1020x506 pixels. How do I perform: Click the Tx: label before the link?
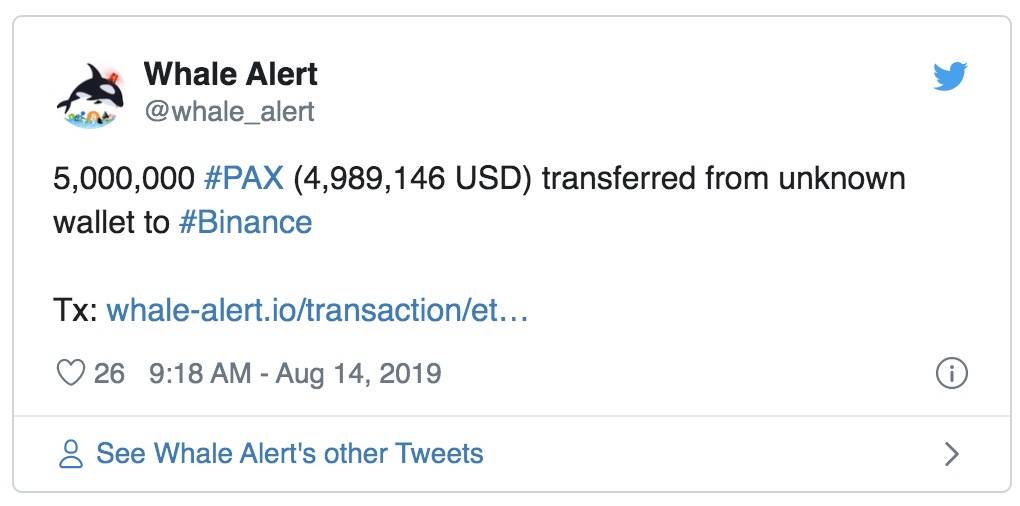click(x=75, y=310)
